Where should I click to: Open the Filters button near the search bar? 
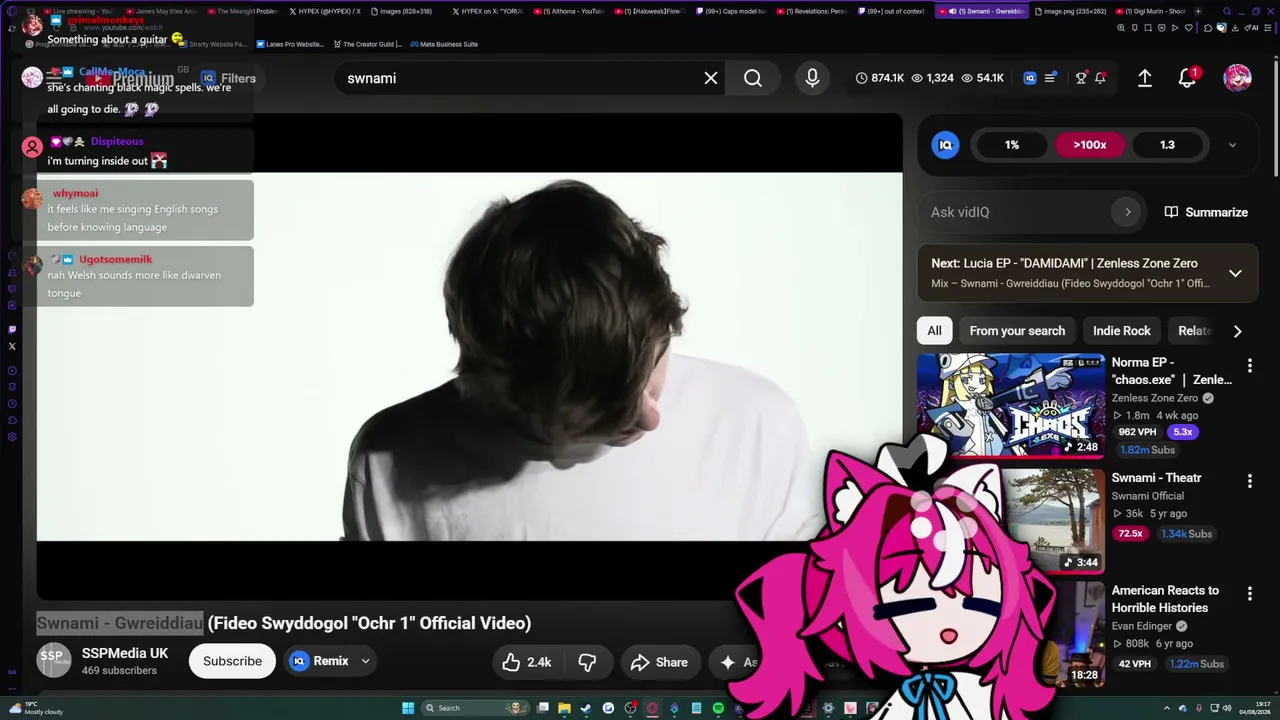(228, 78)
